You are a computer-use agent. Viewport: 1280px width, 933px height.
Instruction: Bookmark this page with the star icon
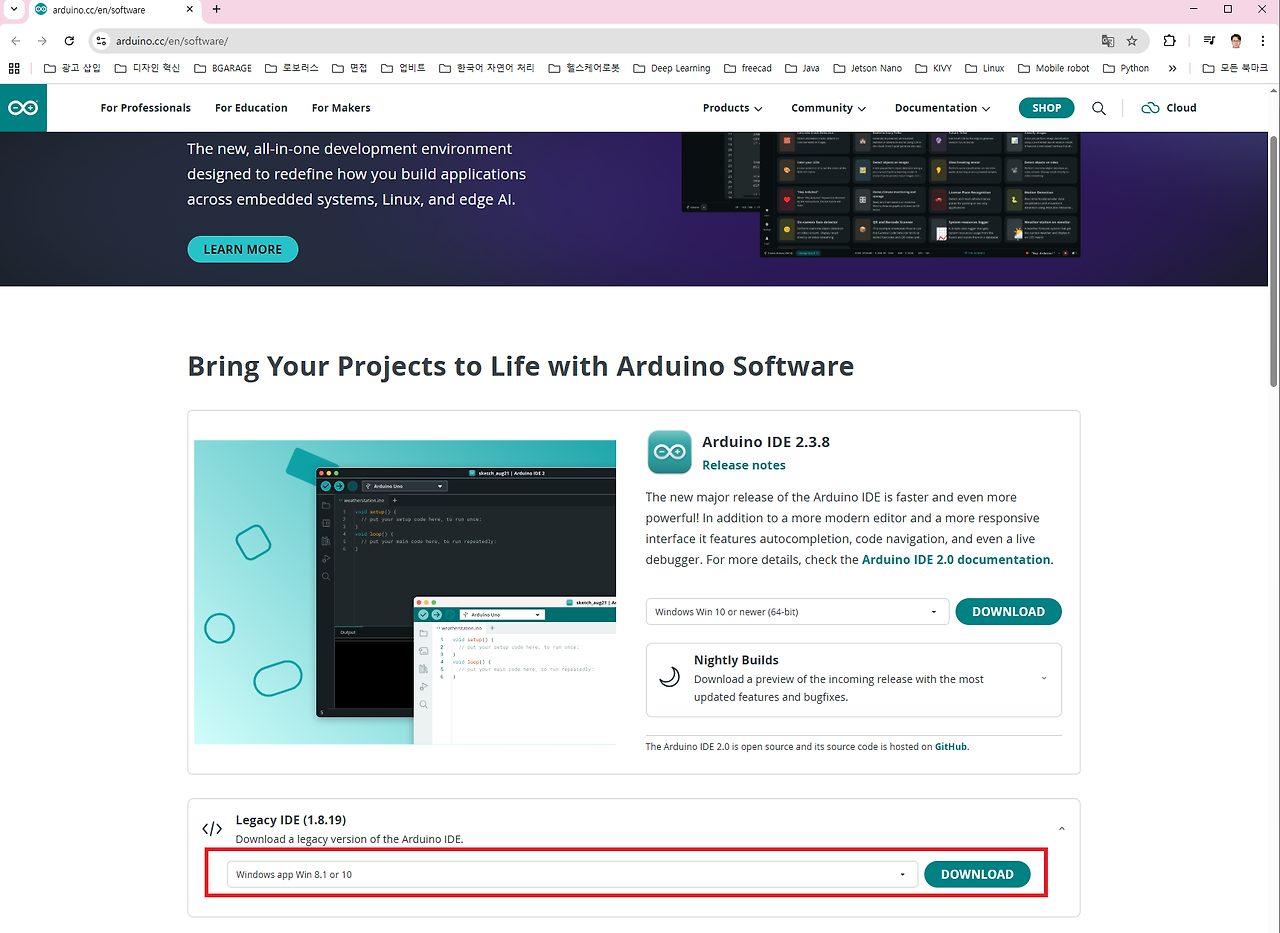(1132, 41)
